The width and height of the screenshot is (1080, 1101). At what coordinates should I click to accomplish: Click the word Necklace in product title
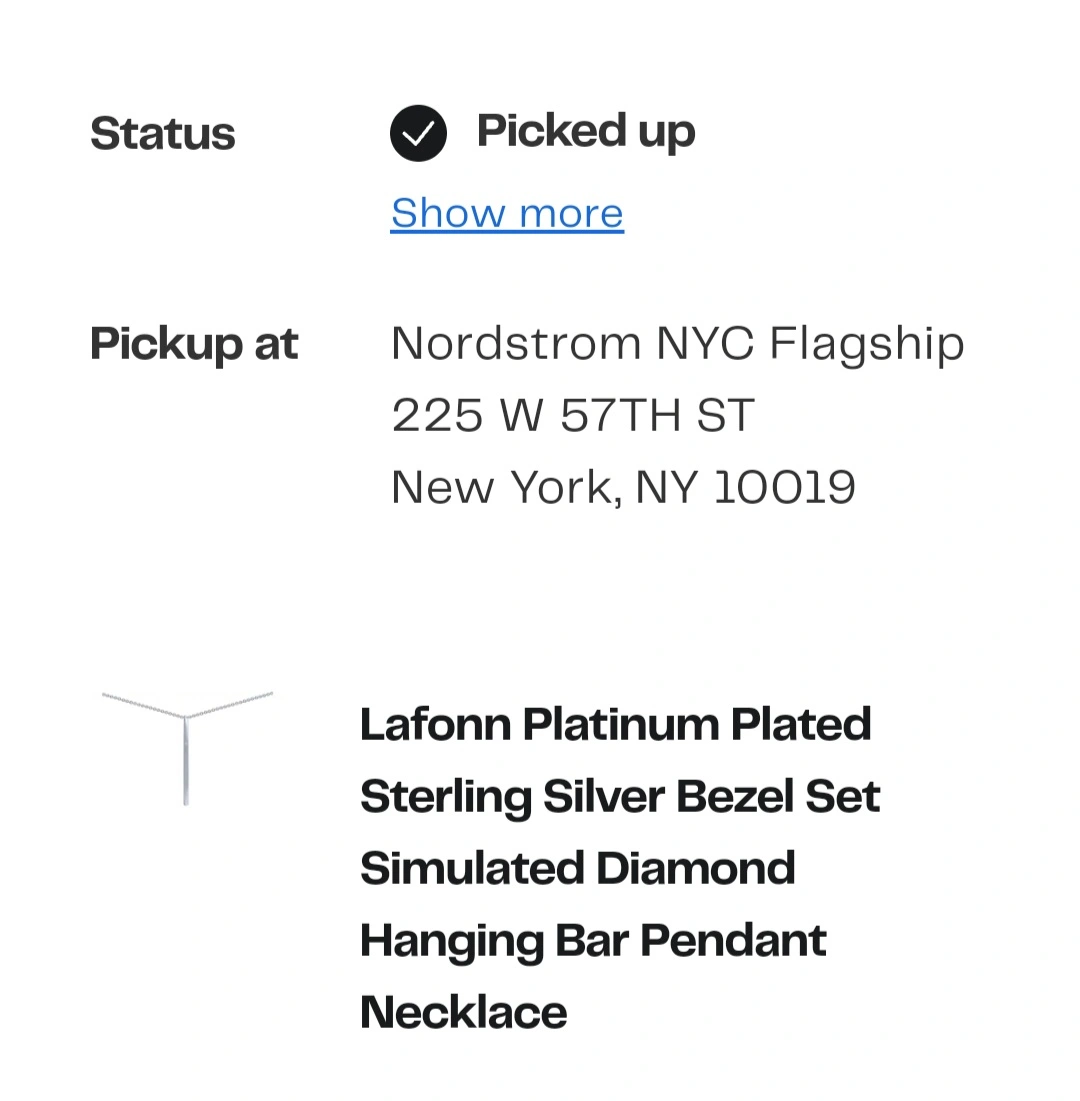(x=463, y=1013)
